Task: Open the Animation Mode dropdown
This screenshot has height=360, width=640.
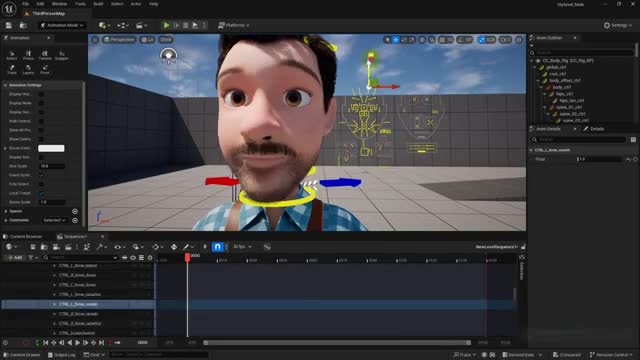Action: 62,25
